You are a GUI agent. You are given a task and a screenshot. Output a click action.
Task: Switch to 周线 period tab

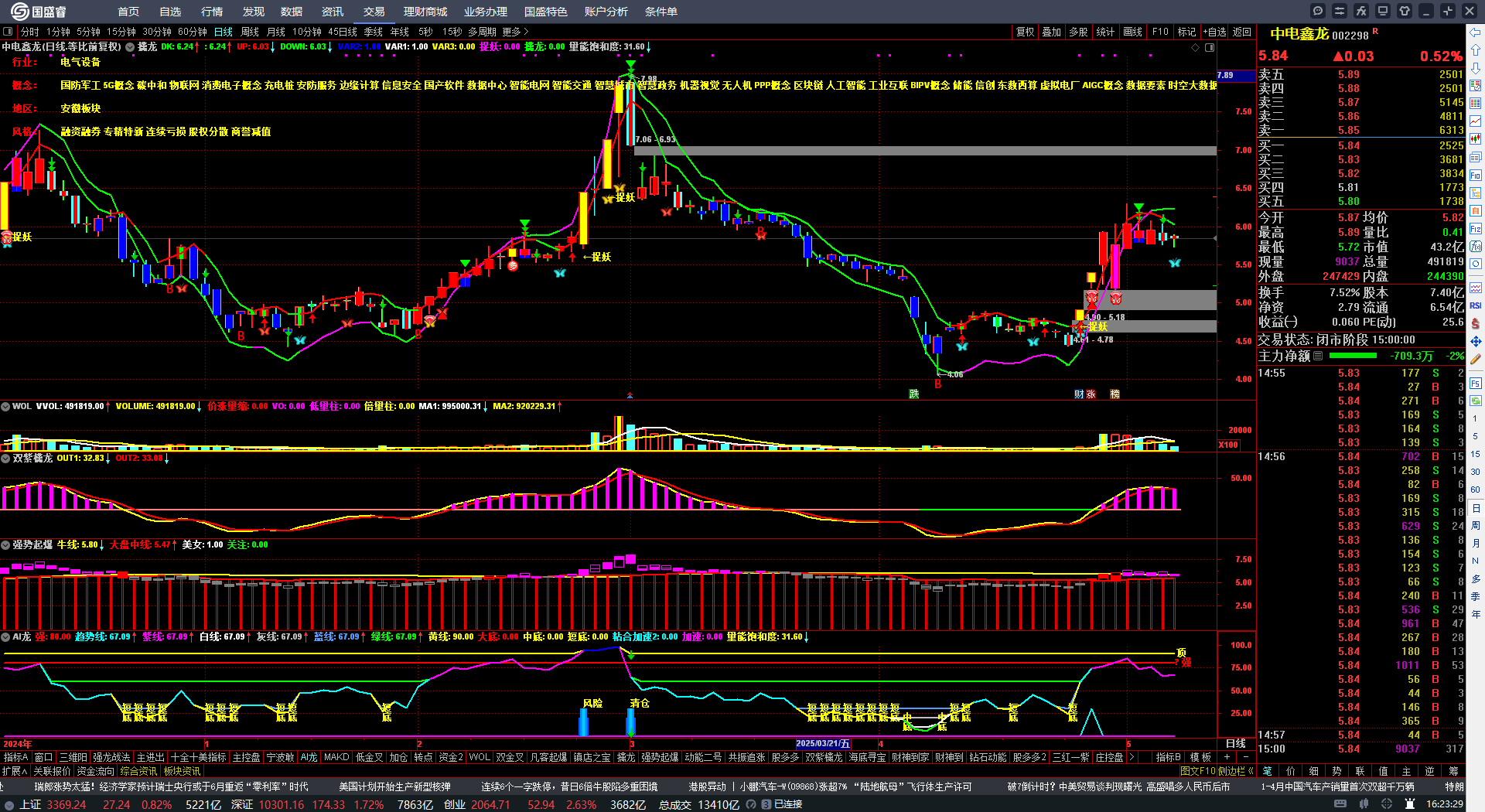(x=250, y=32)
